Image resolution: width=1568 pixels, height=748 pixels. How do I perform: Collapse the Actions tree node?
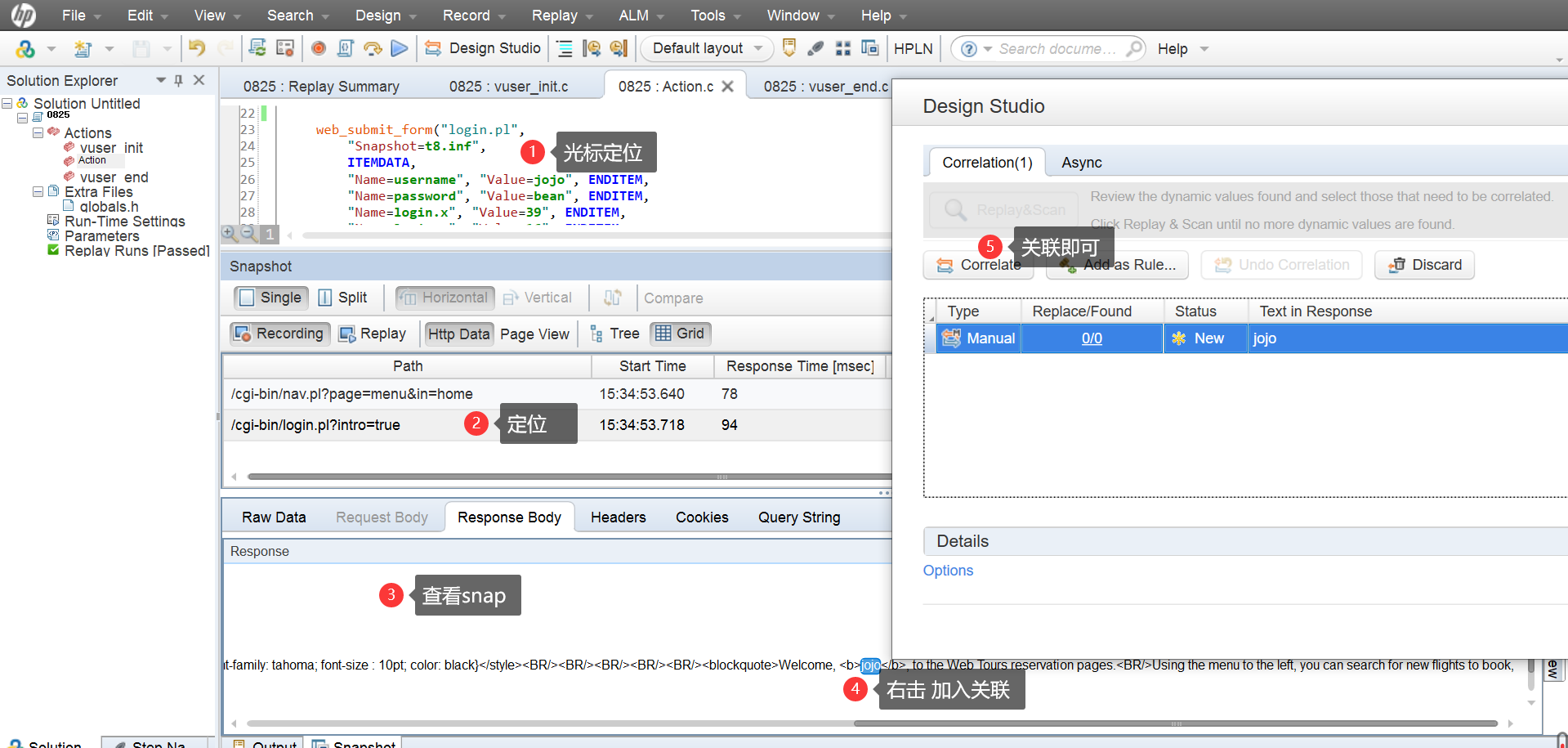point(38,132)
